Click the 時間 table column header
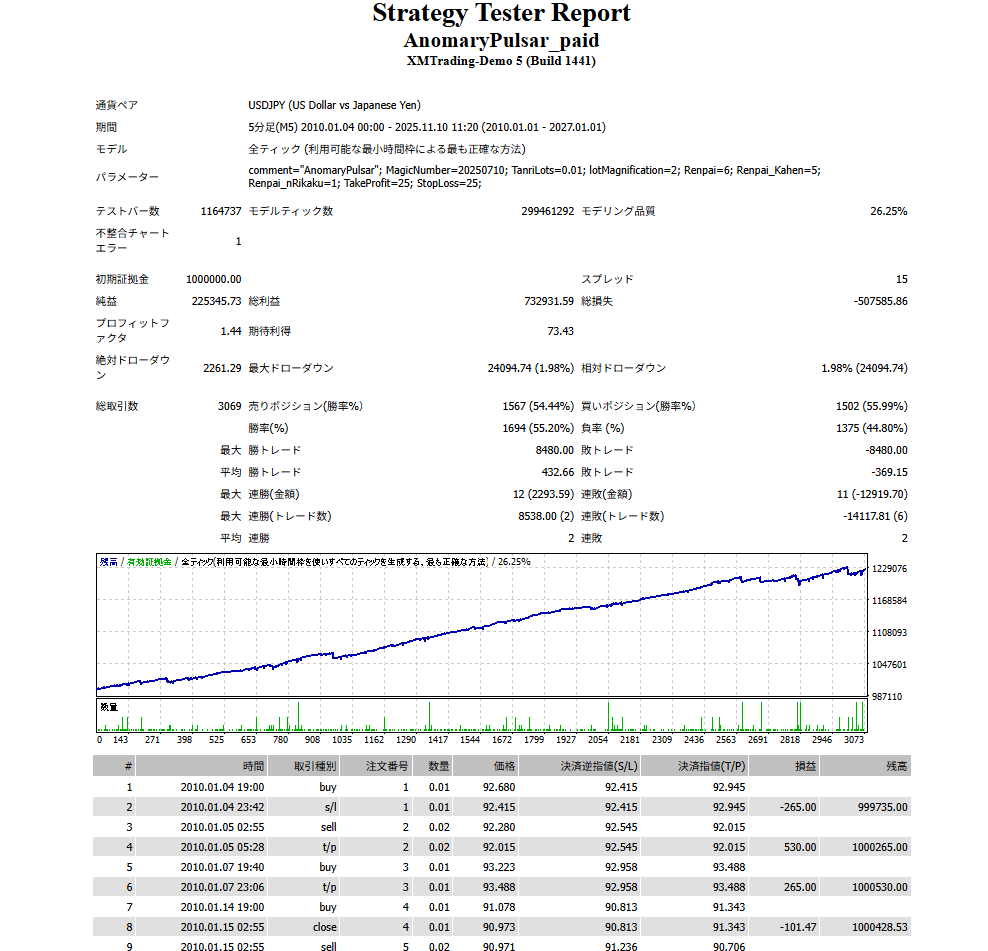The image size is (988, 951). [x=252, y=766]
